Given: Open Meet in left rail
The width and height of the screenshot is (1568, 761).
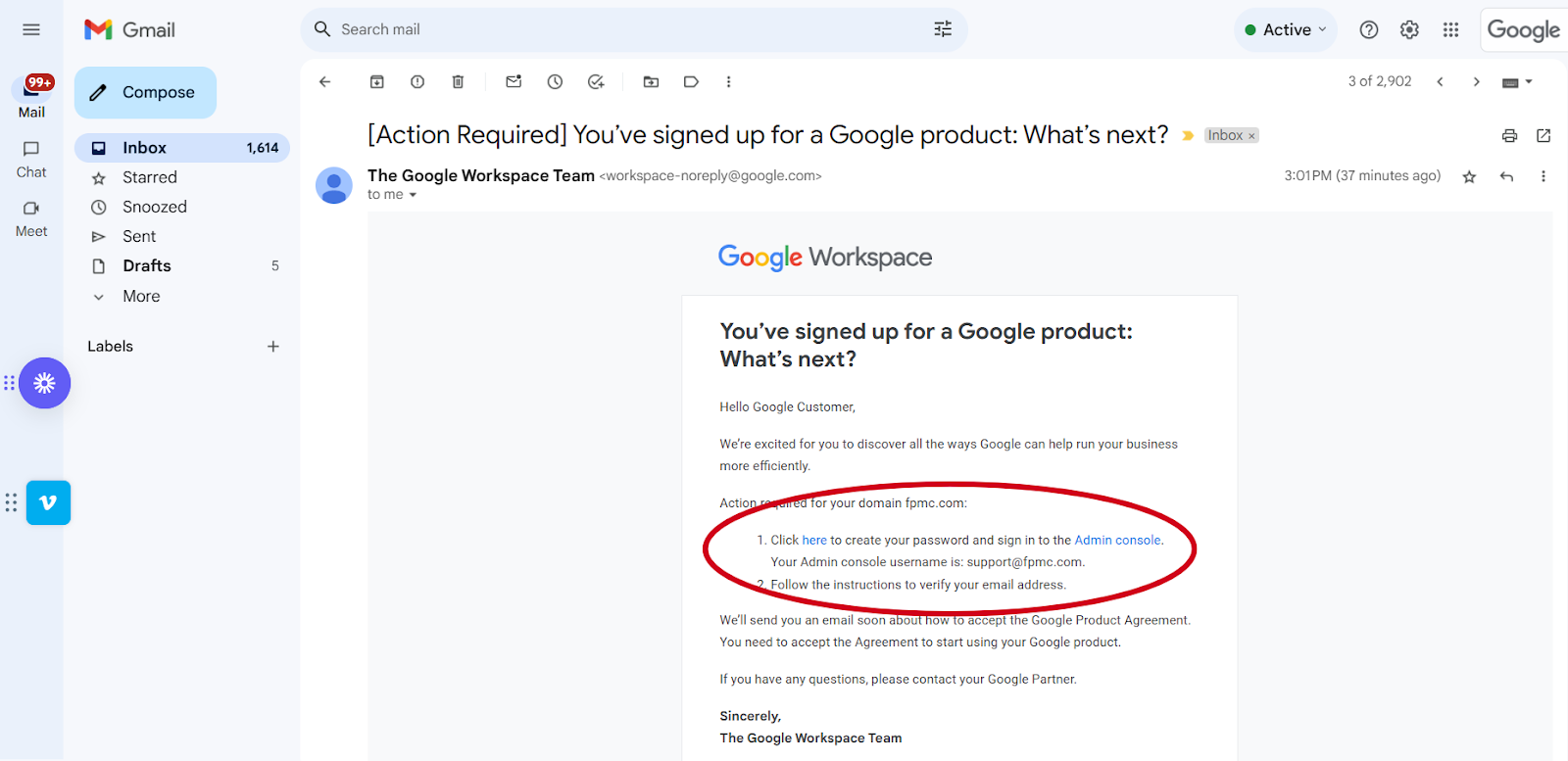Looking at the screenshot, I should [x=31, y=218].
